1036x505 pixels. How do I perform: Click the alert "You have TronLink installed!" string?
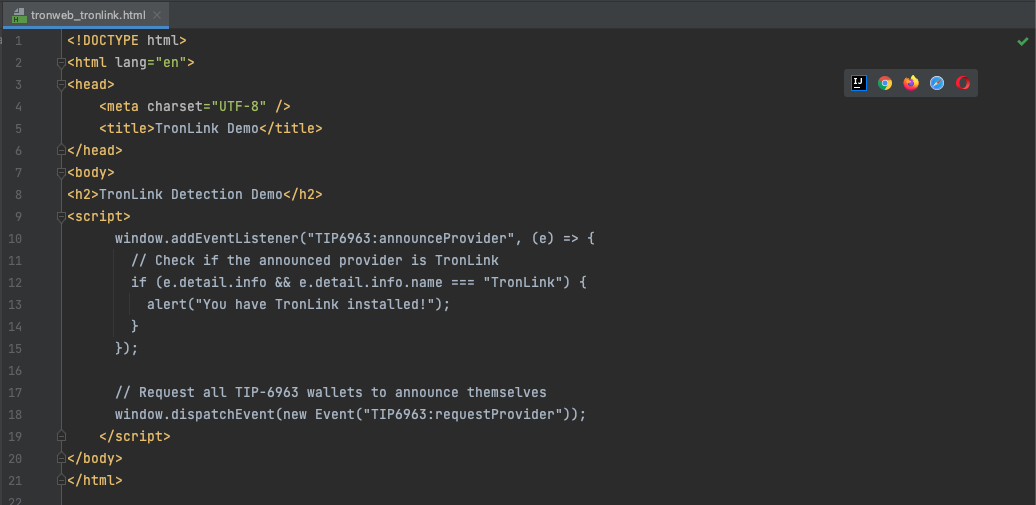tap(314, 304)
